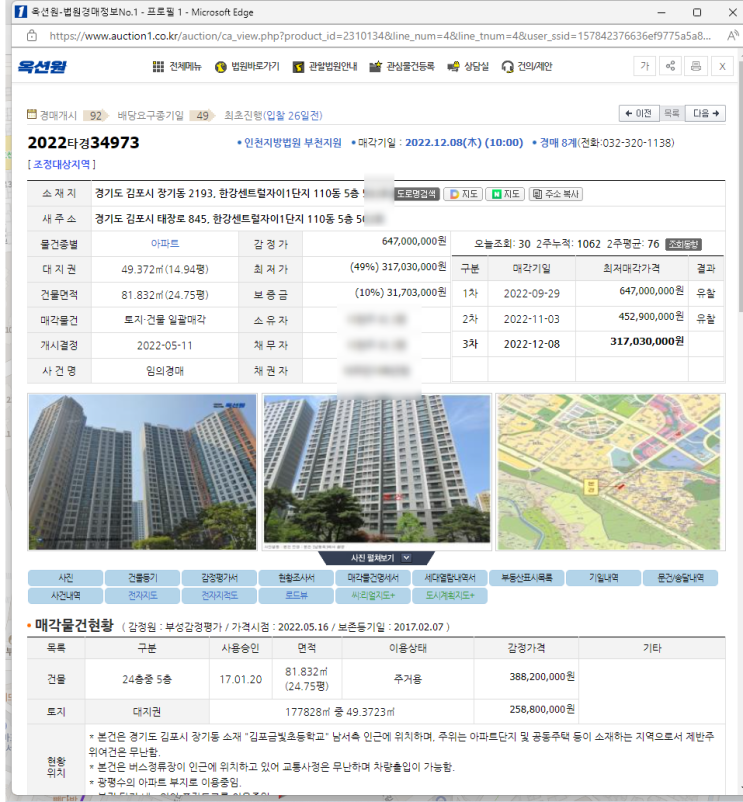Click the 452,900,000원 second round price
Screen dimensions: 743x802
(651, 317)
